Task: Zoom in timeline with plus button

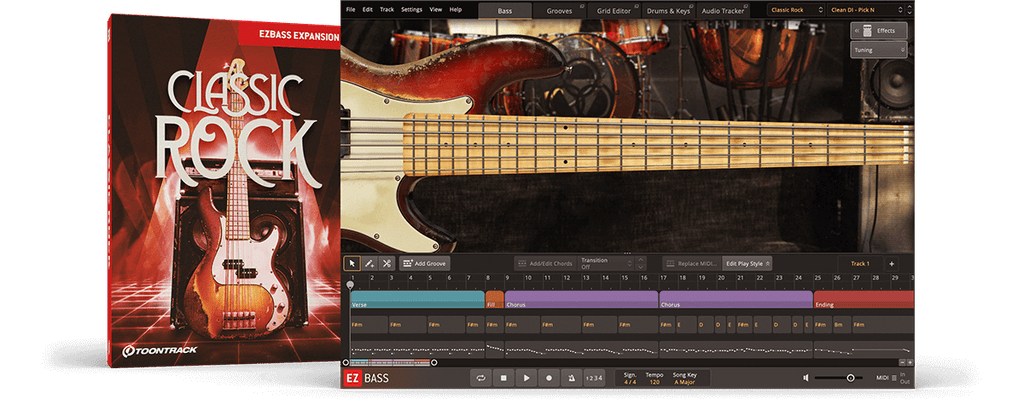Action: (910, 362)
